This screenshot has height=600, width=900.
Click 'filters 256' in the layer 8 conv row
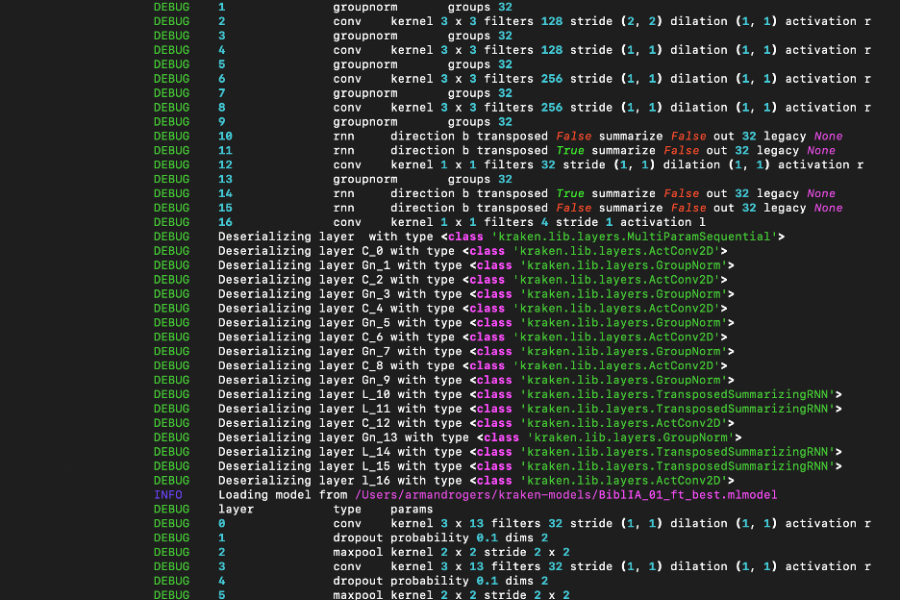pyautogui.click(x=523, y=107)
